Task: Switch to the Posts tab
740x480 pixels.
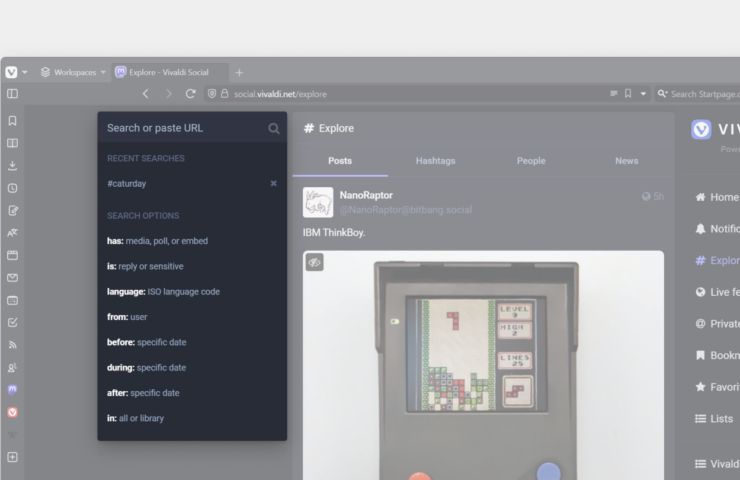Action: tap(340, 161)
